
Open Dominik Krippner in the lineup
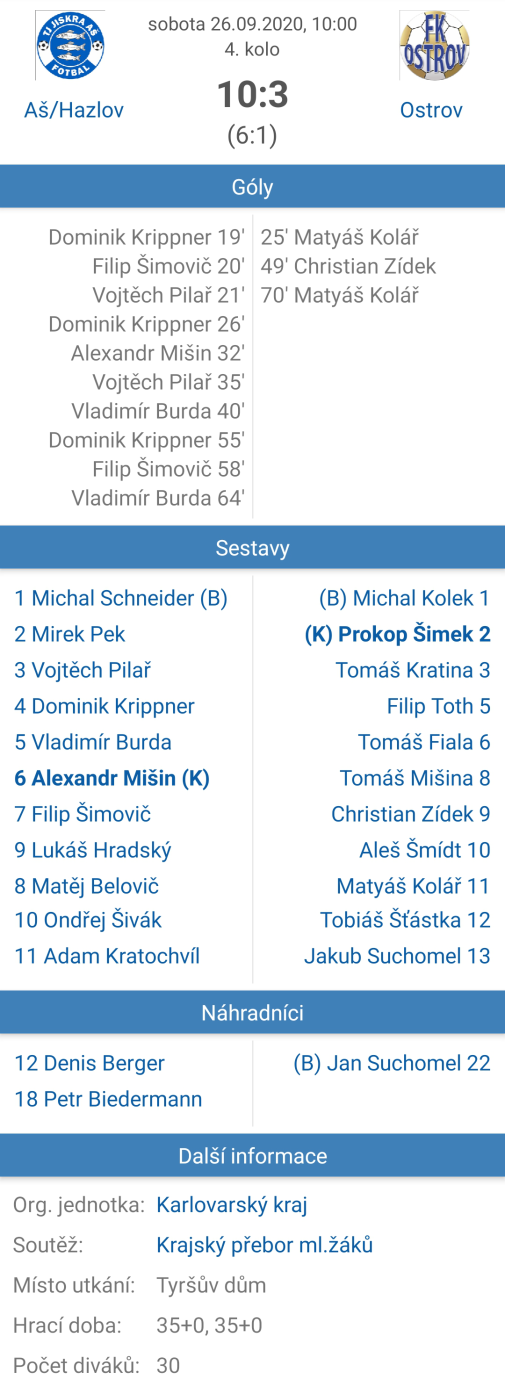[104, 706]
